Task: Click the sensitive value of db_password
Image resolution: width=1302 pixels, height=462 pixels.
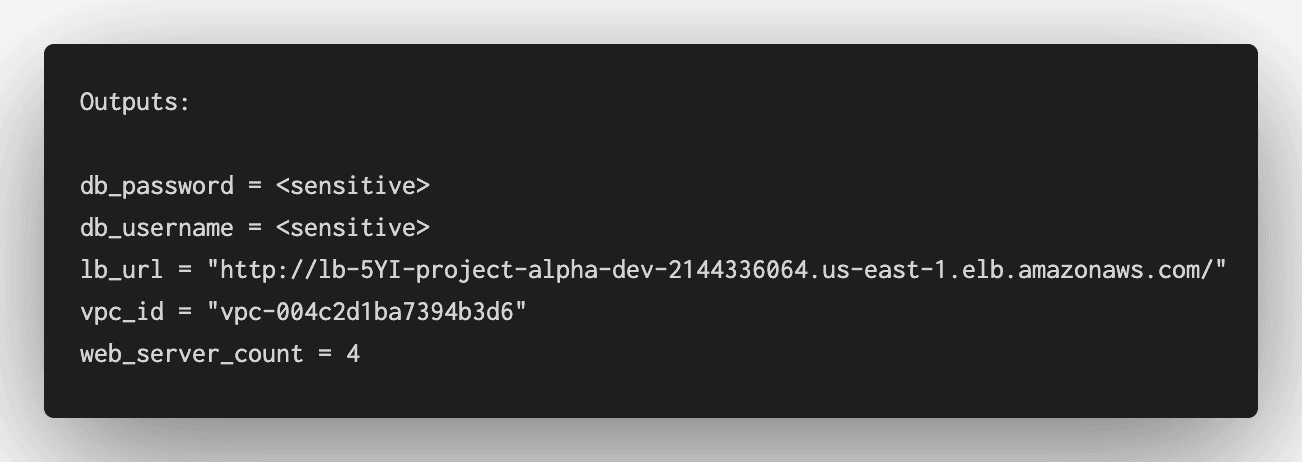Action: (x=352, y=186)
